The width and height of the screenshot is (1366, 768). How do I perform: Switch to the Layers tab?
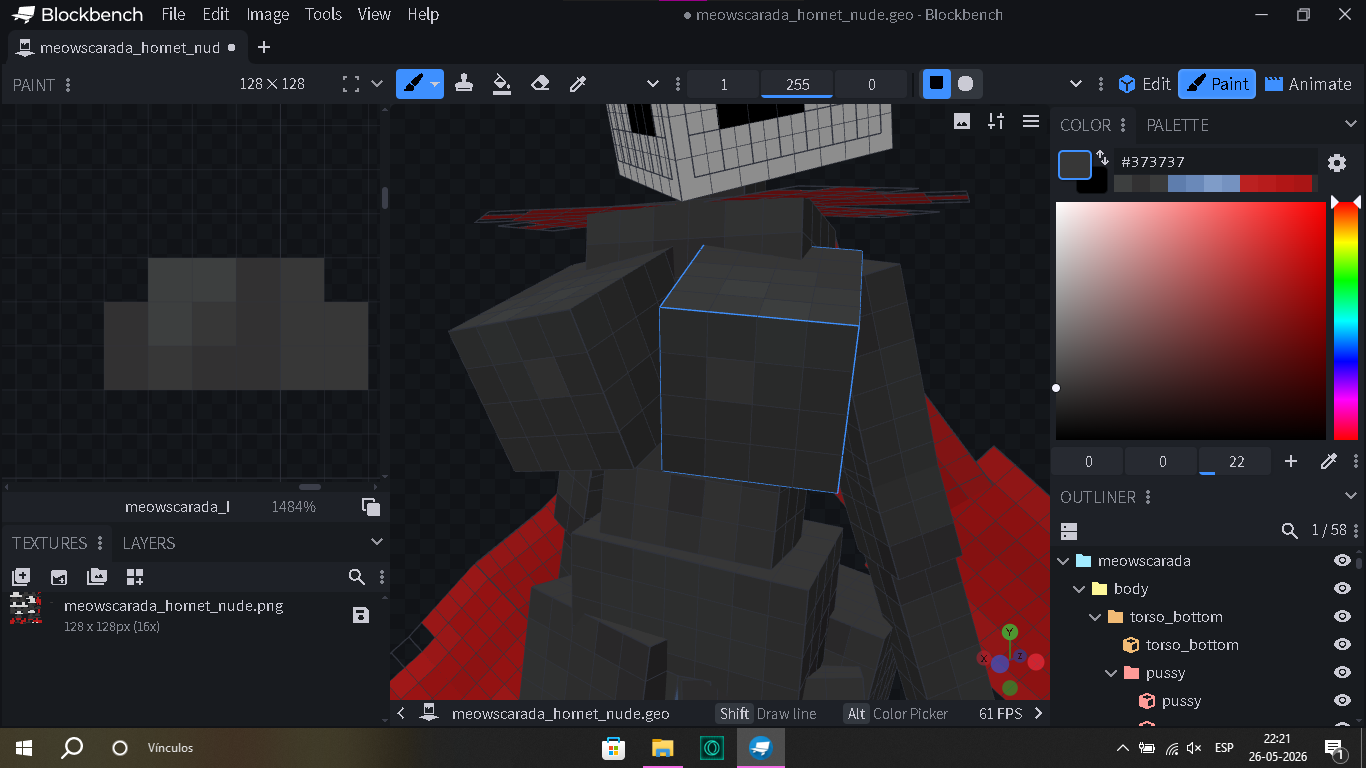point(149,543)
